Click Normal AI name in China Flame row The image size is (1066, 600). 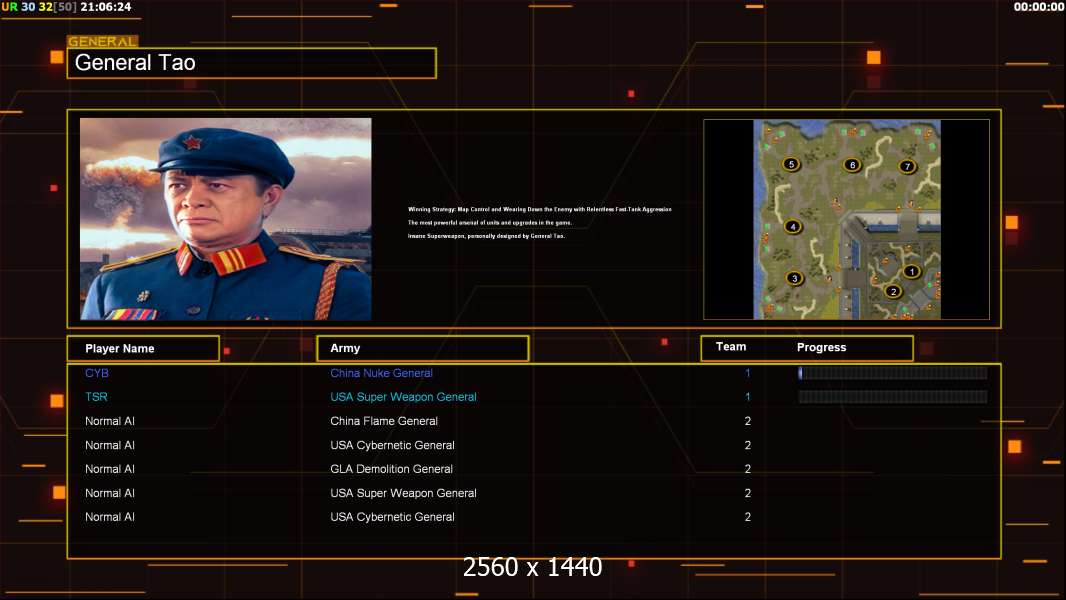(x=109, y=421)
